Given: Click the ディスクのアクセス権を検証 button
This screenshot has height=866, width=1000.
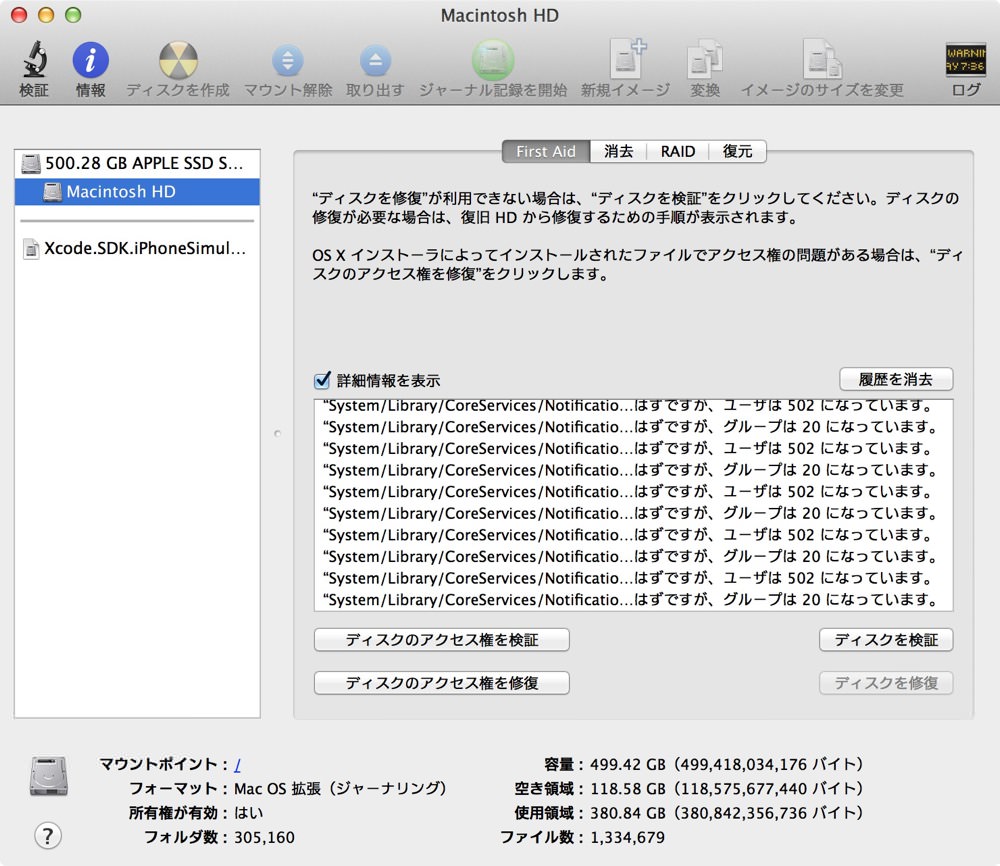Looking at the screenshot, I should 441,640.
